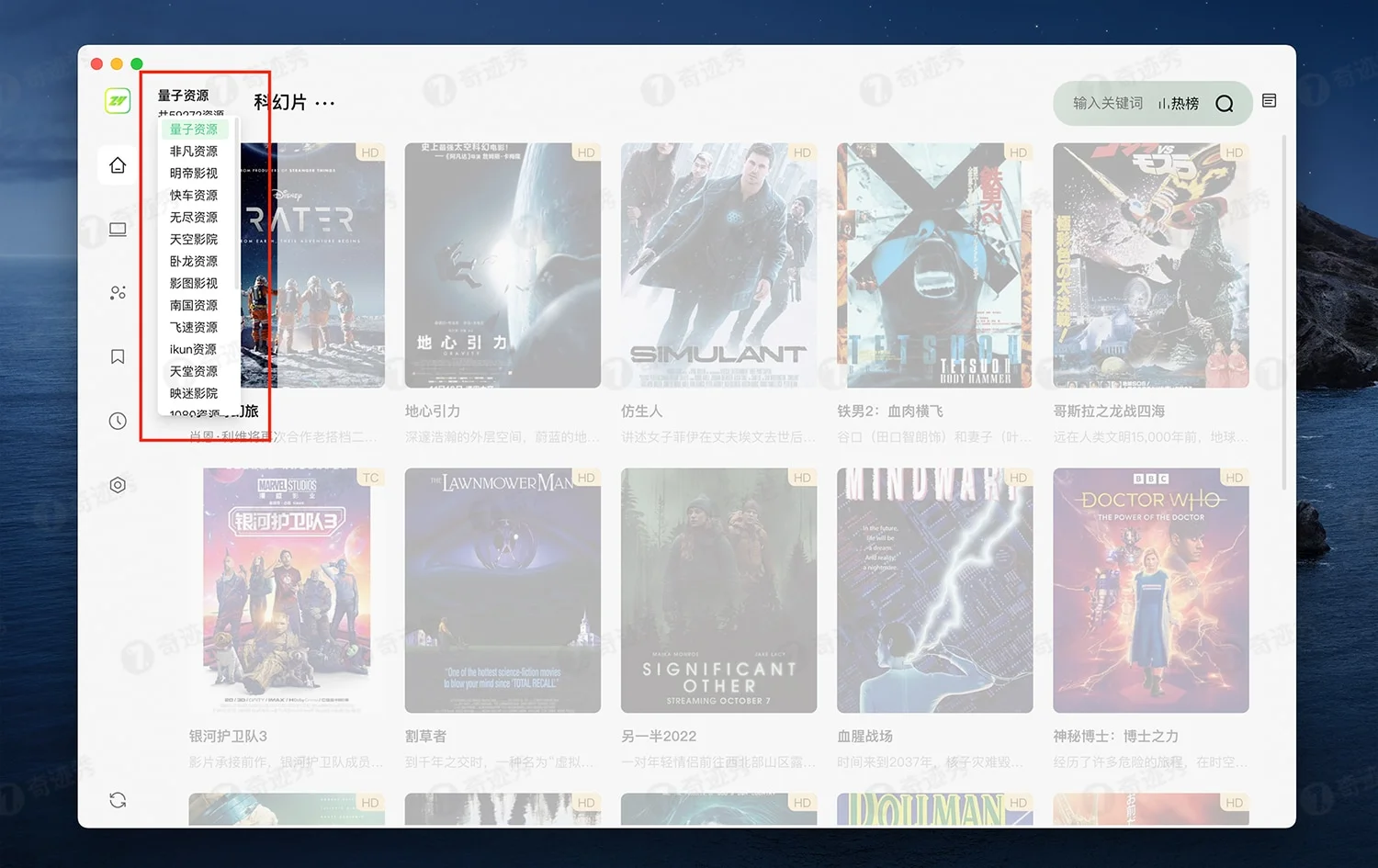Screen dimensions: 1378x868
Task: Click the 热榜 hot list button
Action: coord(1179,104)
